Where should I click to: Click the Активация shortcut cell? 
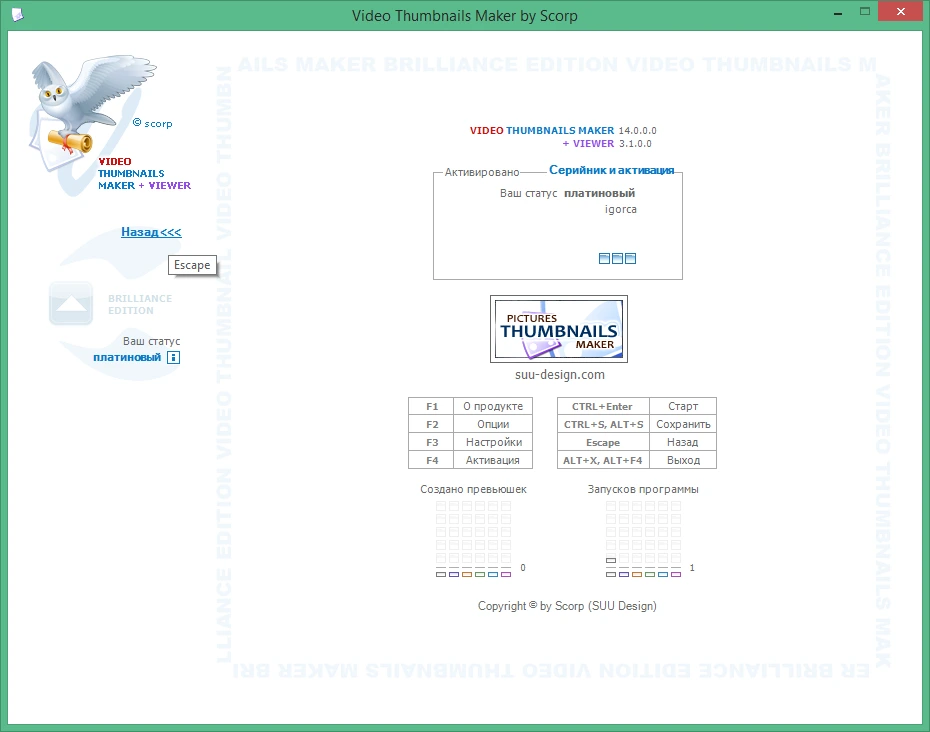(x=493, y=460)
